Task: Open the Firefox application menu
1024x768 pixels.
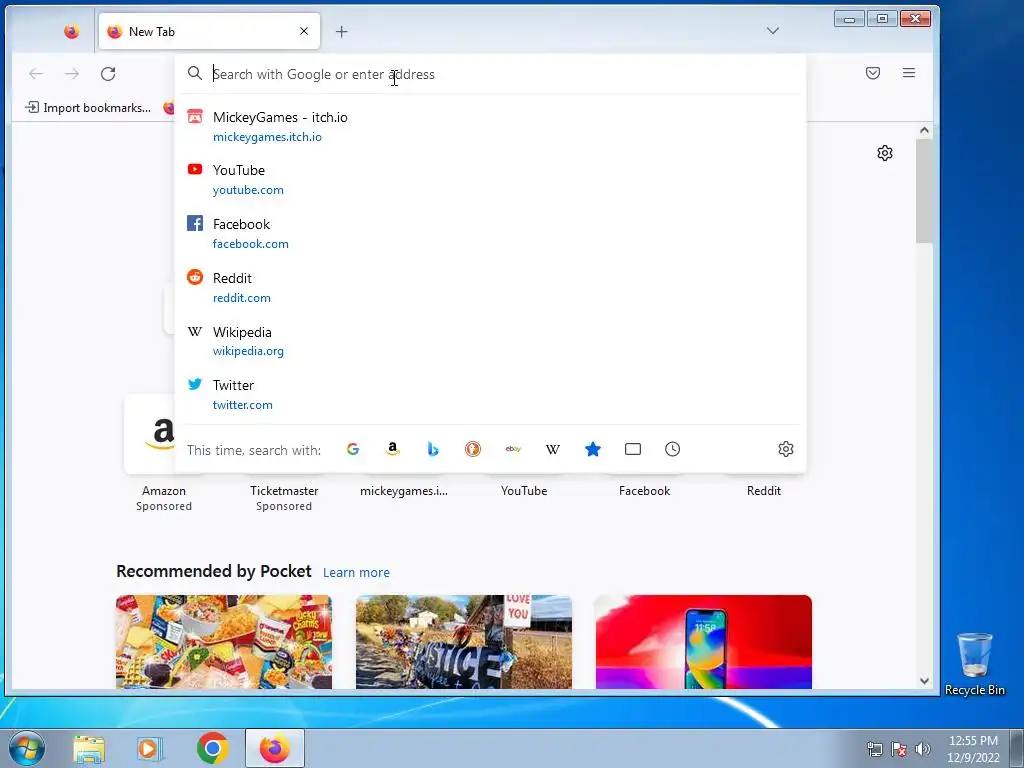Action: [908, 73]
